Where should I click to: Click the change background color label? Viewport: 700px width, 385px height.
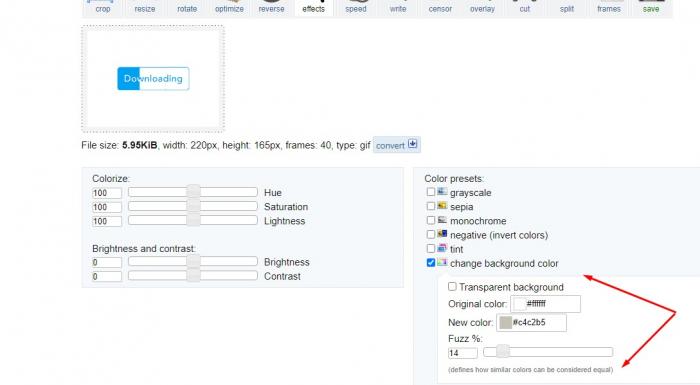(x=504, y=264)
